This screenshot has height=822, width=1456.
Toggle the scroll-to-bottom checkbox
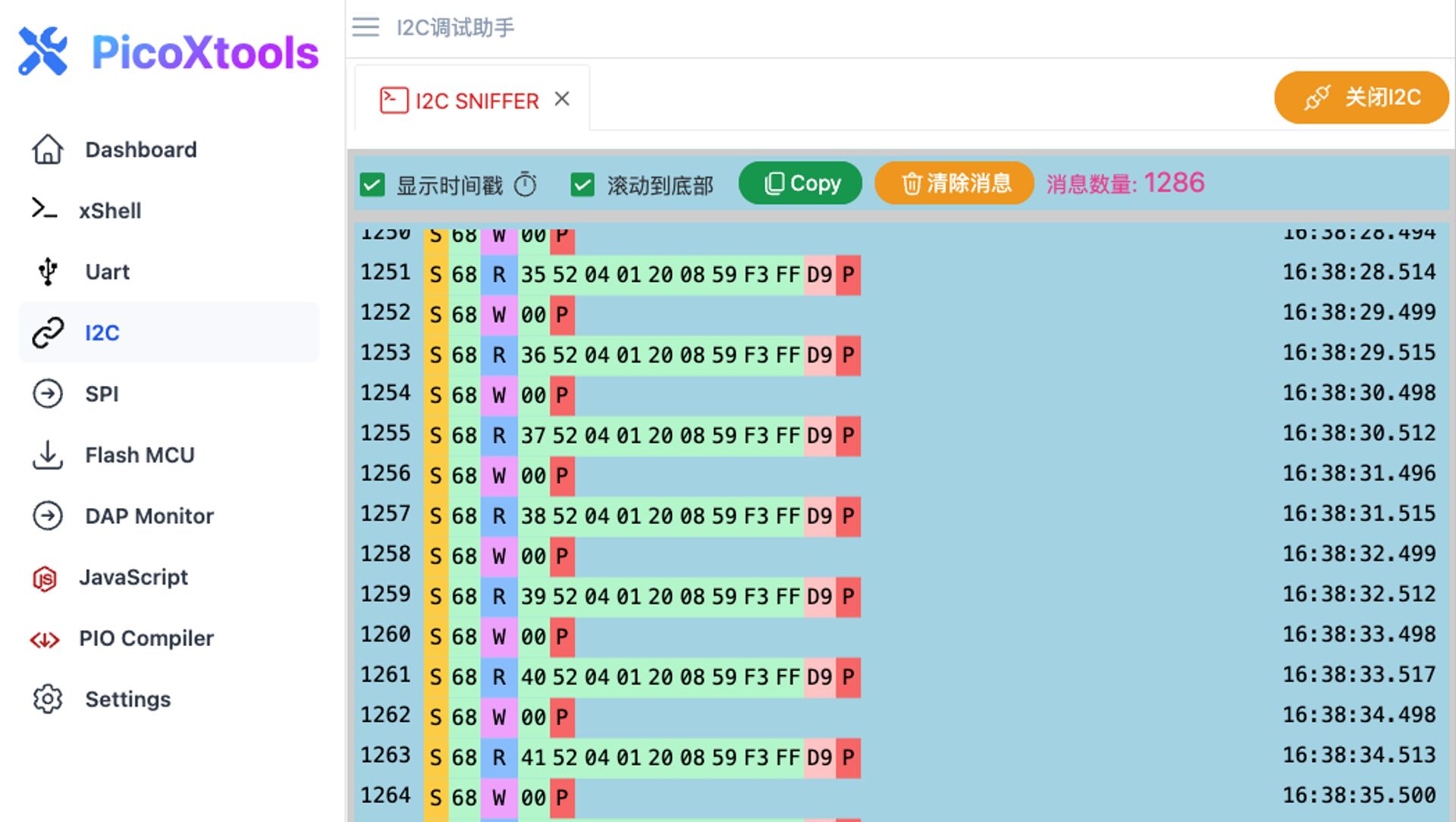582,184
